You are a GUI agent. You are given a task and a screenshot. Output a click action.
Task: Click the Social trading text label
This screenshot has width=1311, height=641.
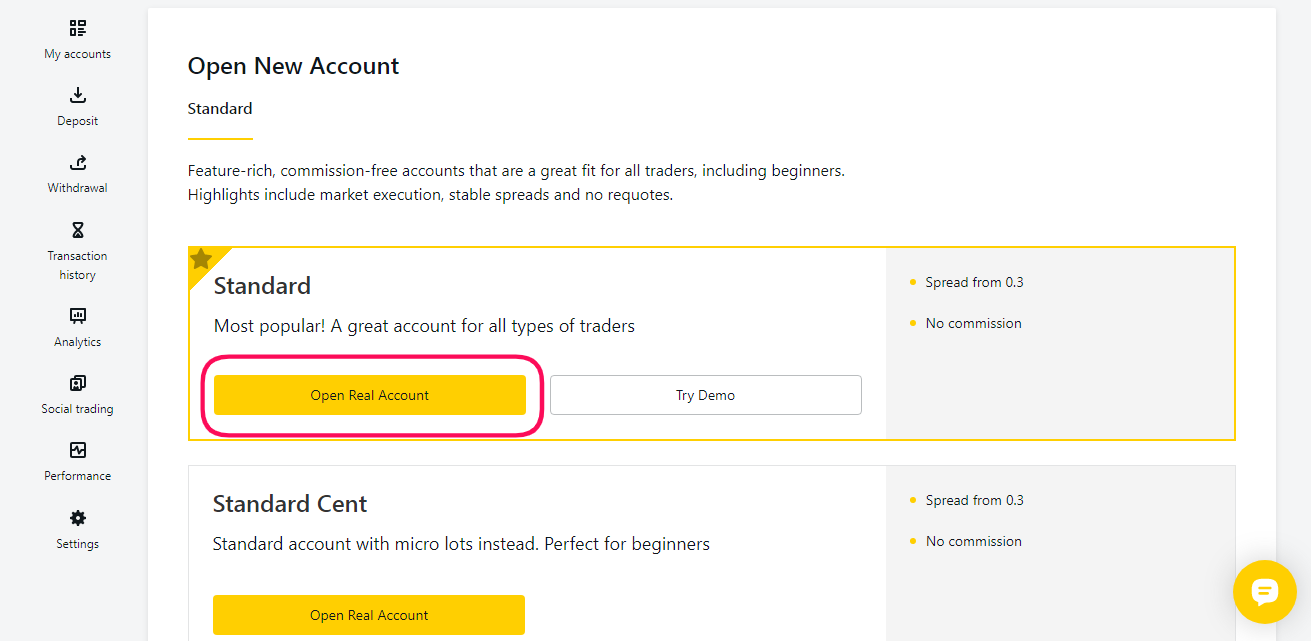(78, 409)
